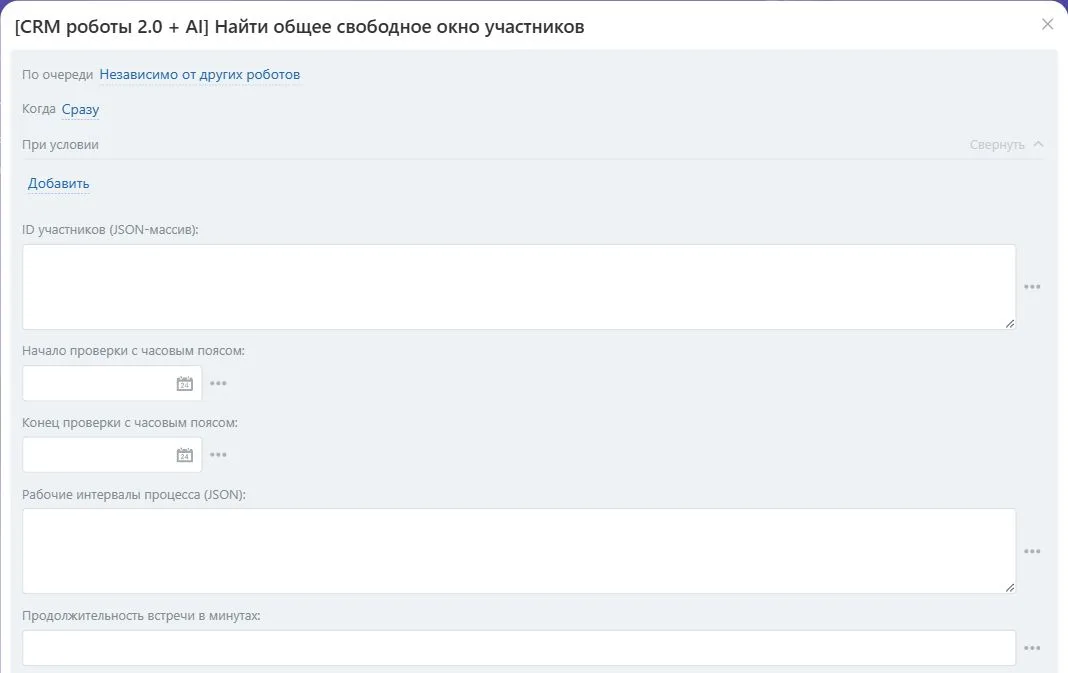Image resolution: width=1068 pixels, height=673 pixels.
Task: Collapse the При условии section via Свернуть
Action: pos(996,144)
